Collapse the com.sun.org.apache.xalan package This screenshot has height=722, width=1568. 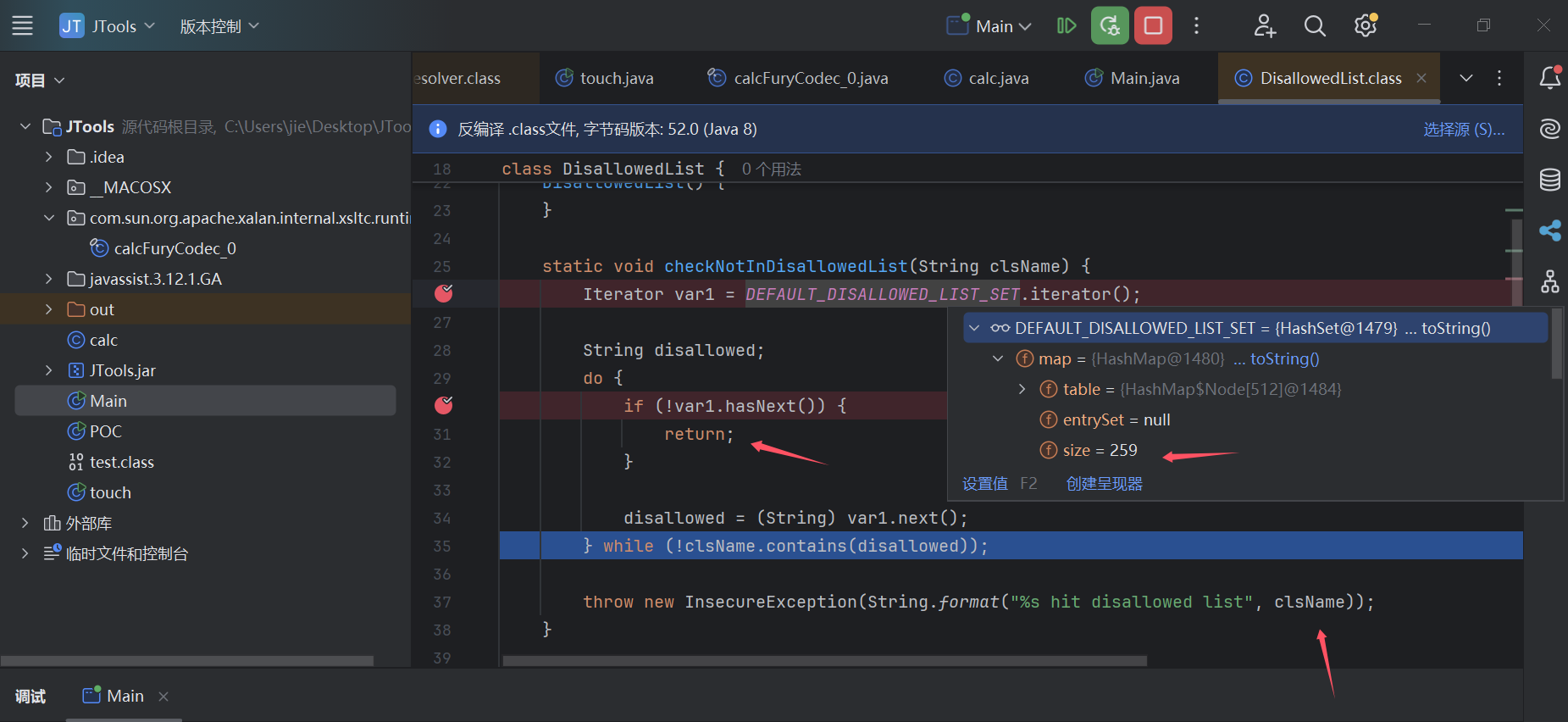49,218
